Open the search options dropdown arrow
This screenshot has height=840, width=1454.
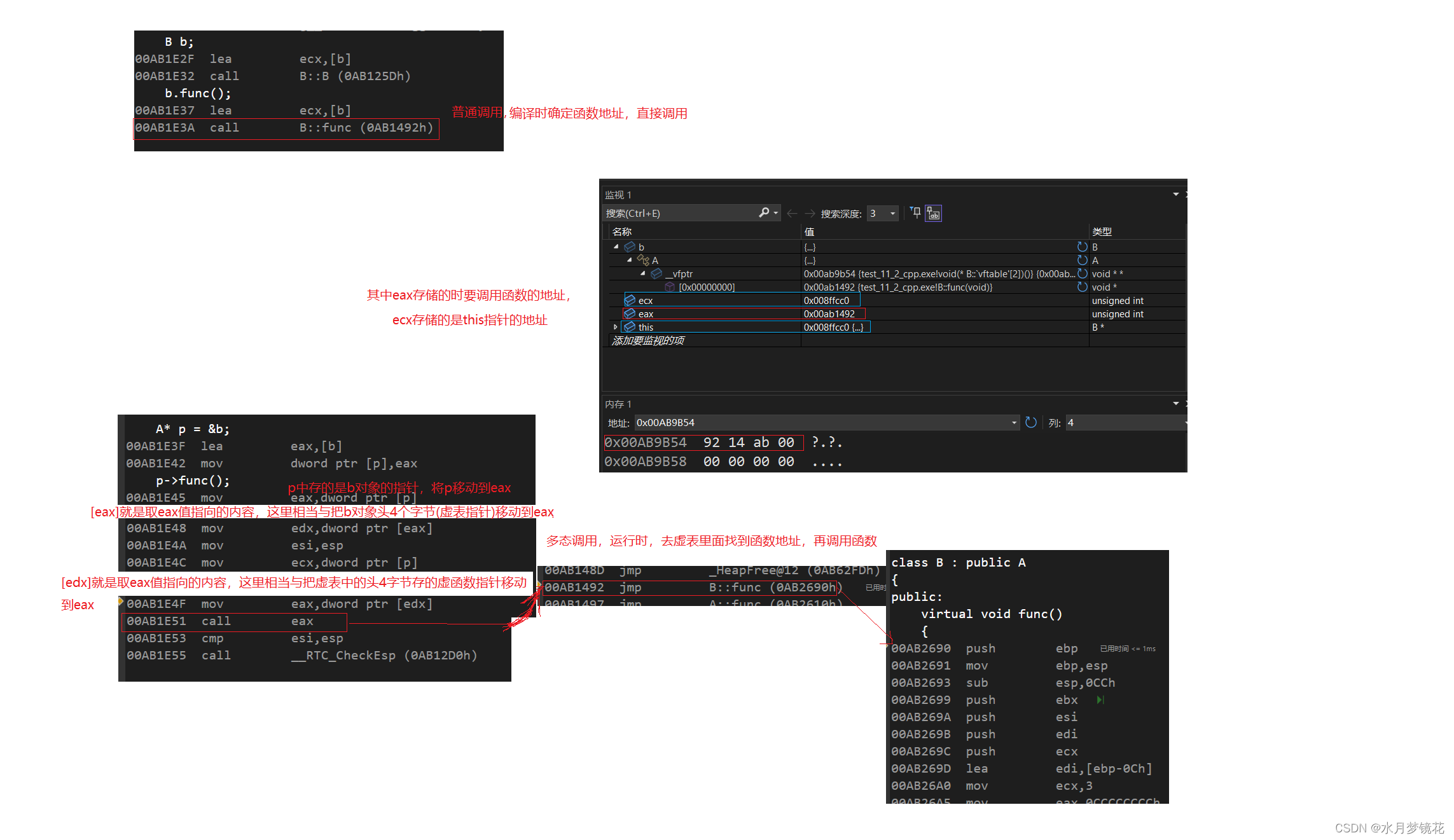(776, 213)
